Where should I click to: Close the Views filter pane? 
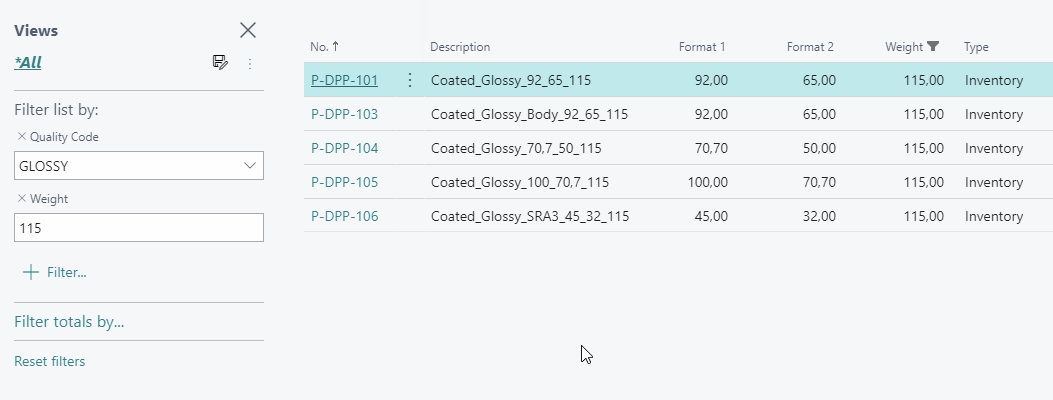tap(248, 30)
